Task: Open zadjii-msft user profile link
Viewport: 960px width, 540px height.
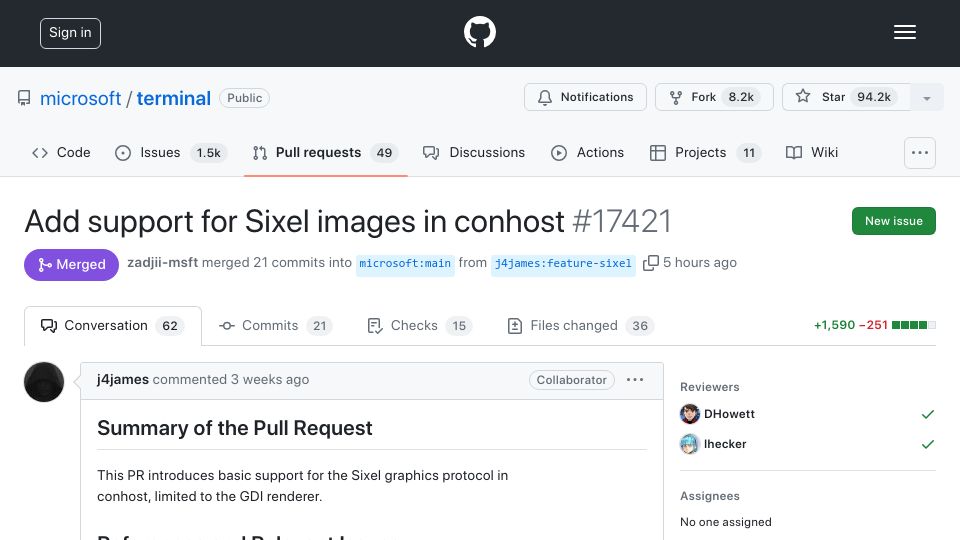Action: pos(162,263)
